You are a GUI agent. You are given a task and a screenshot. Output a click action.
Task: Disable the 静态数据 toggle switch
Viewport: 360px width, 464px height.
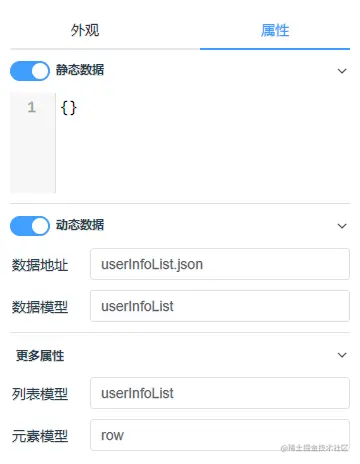[30, 71]
